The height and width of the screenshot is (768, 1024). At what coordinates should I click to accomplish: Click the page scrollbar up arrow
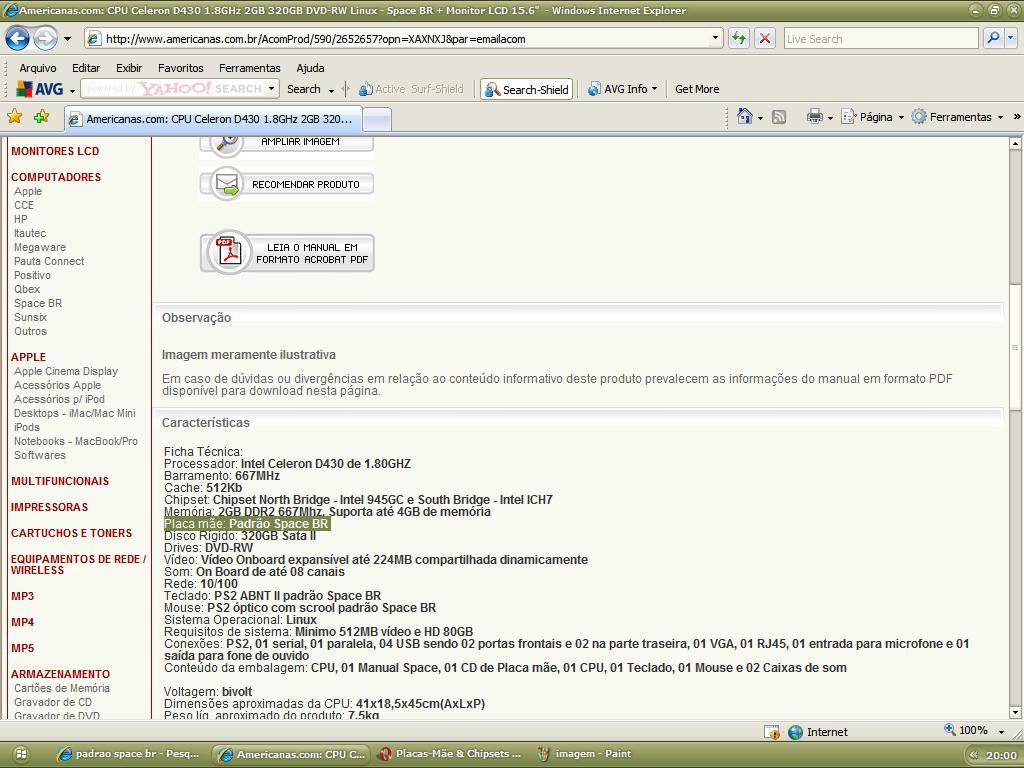coord(1015,143)
